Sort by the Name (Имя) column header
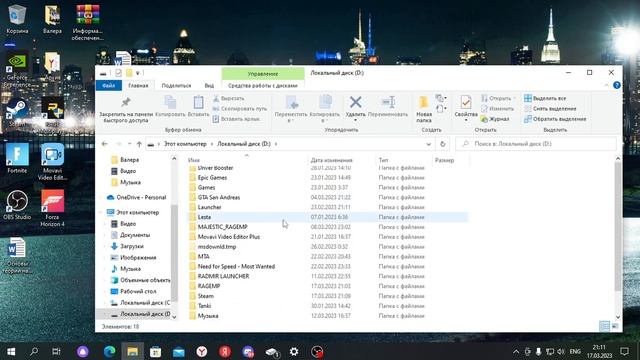The image size is (640, 360). point(194,160)
